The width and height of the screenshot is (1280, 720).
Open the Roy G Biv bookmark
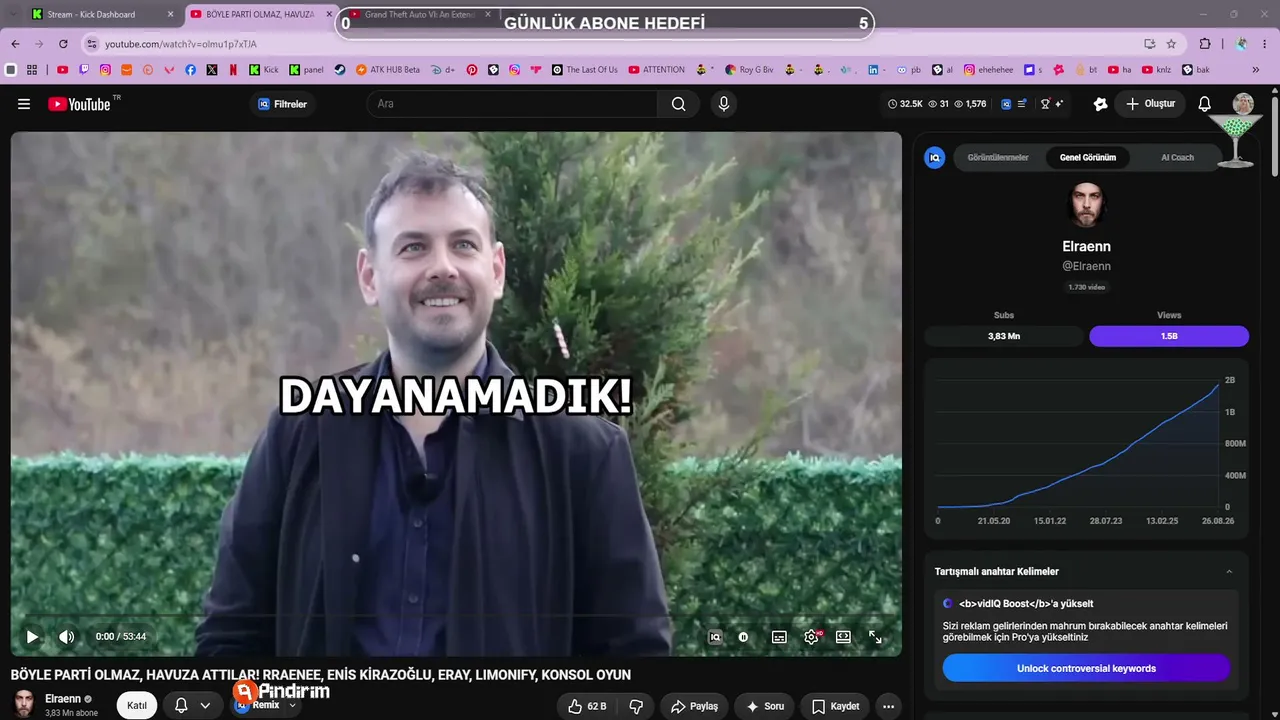[x=749, y=70]
